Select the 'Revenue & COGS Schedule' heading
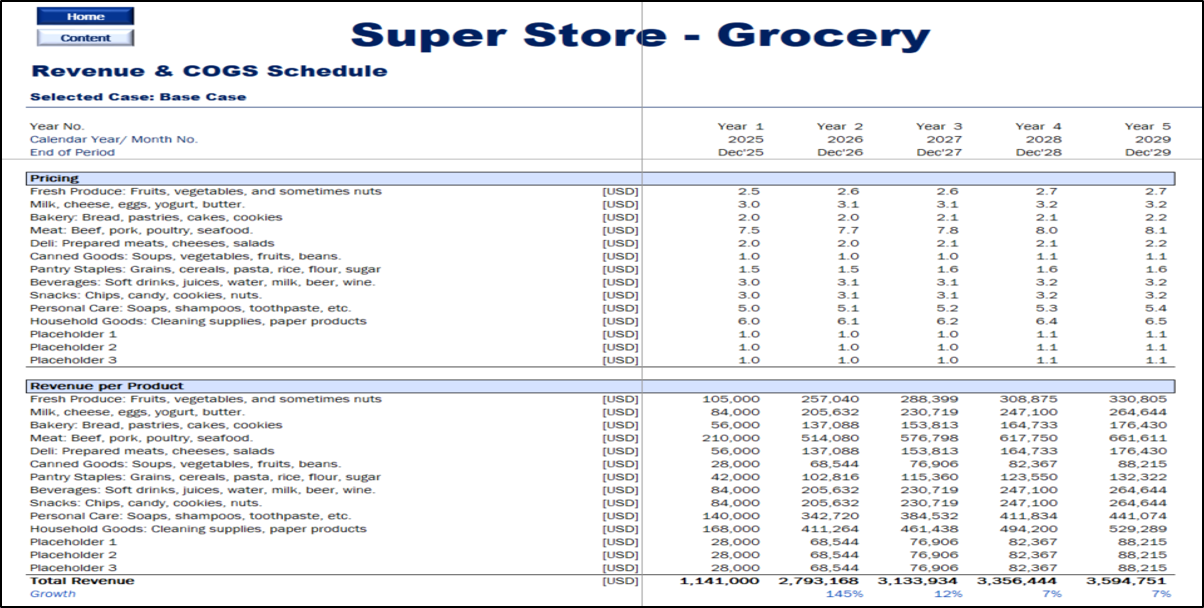Image resolution: width=1204 pixels, height=608 pixels. point(209,71)
